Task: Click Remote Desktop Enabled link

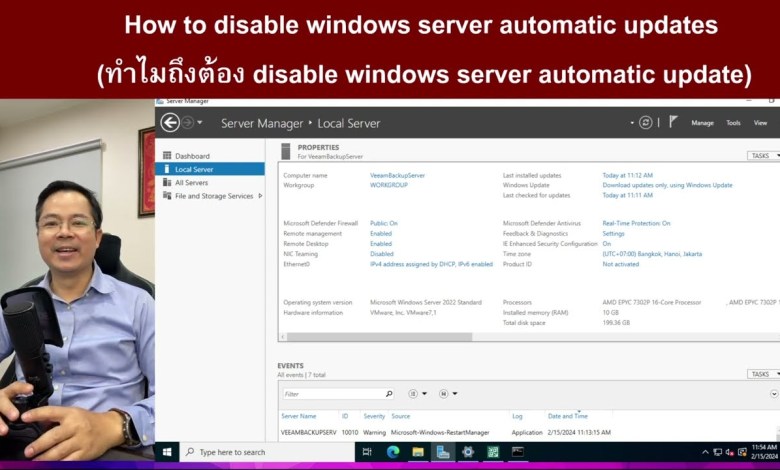Action: point(381,244)
